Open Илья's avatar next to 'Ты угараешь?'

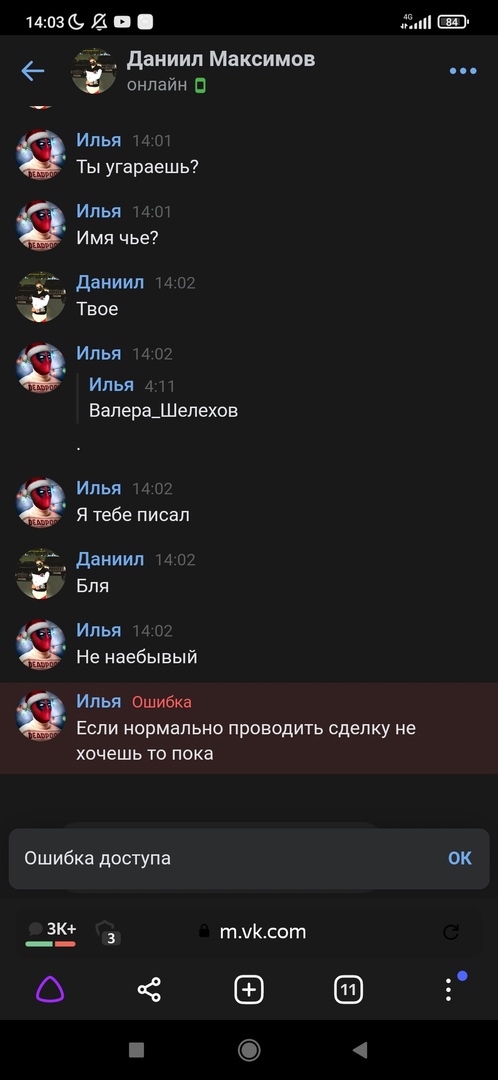[x=41, y=154]
